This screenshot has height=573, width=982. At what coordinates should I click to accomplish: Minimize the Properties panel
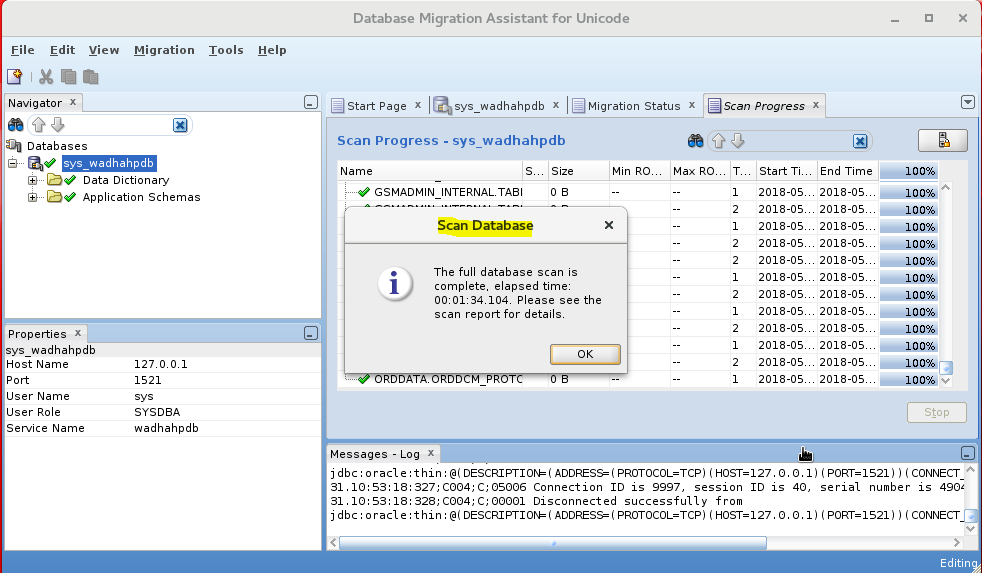click(311, 333)
